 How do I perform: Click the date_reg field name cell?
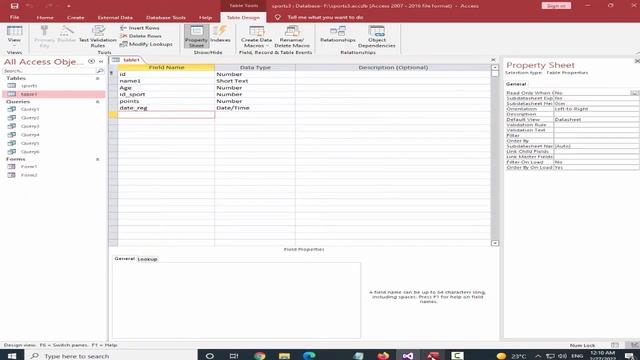click(166, 108)
